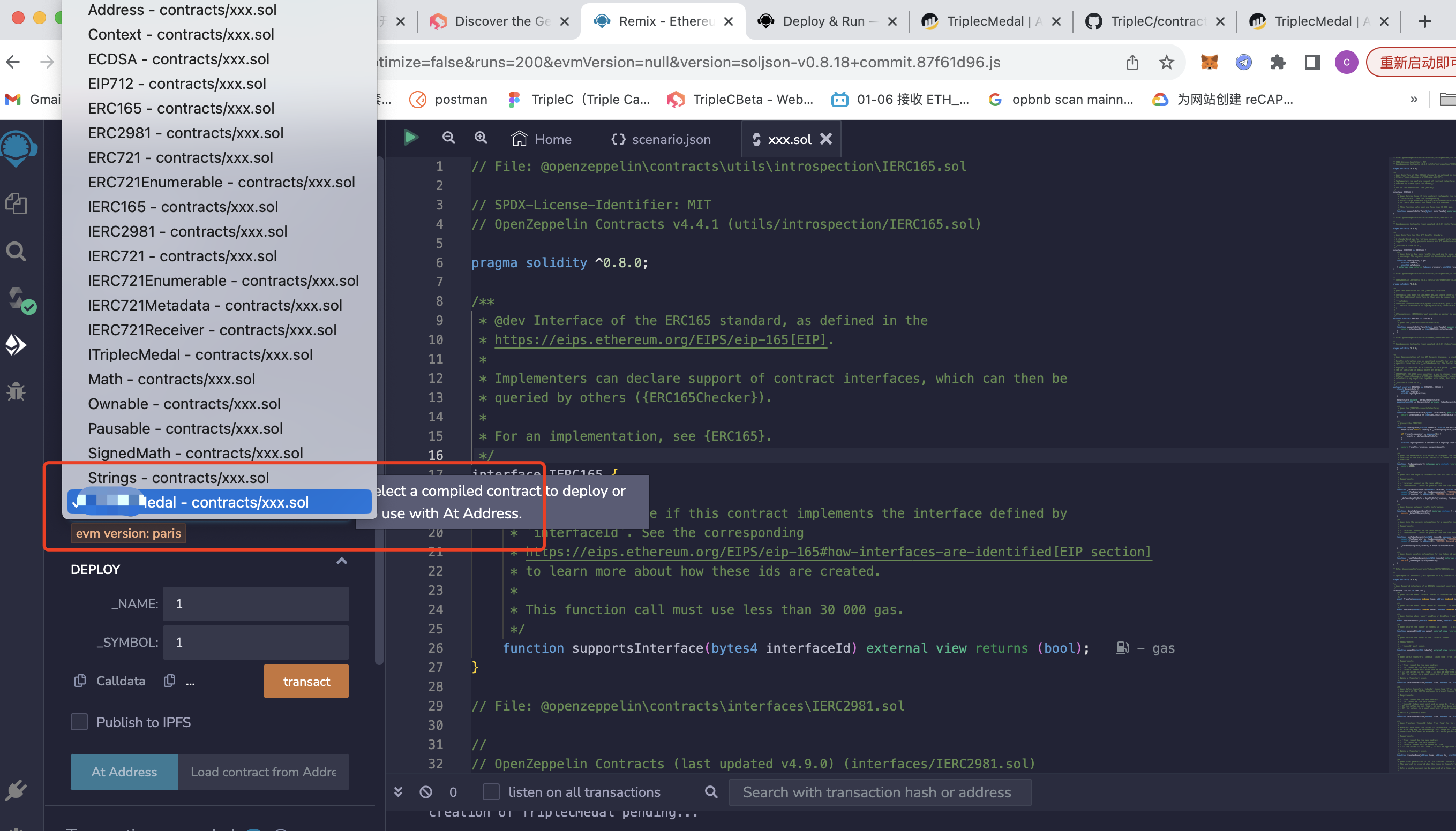Enable the Publish to IPFS checkbox
The width and height of the screenshot is (1456, 831).
(x=79, y=722)
